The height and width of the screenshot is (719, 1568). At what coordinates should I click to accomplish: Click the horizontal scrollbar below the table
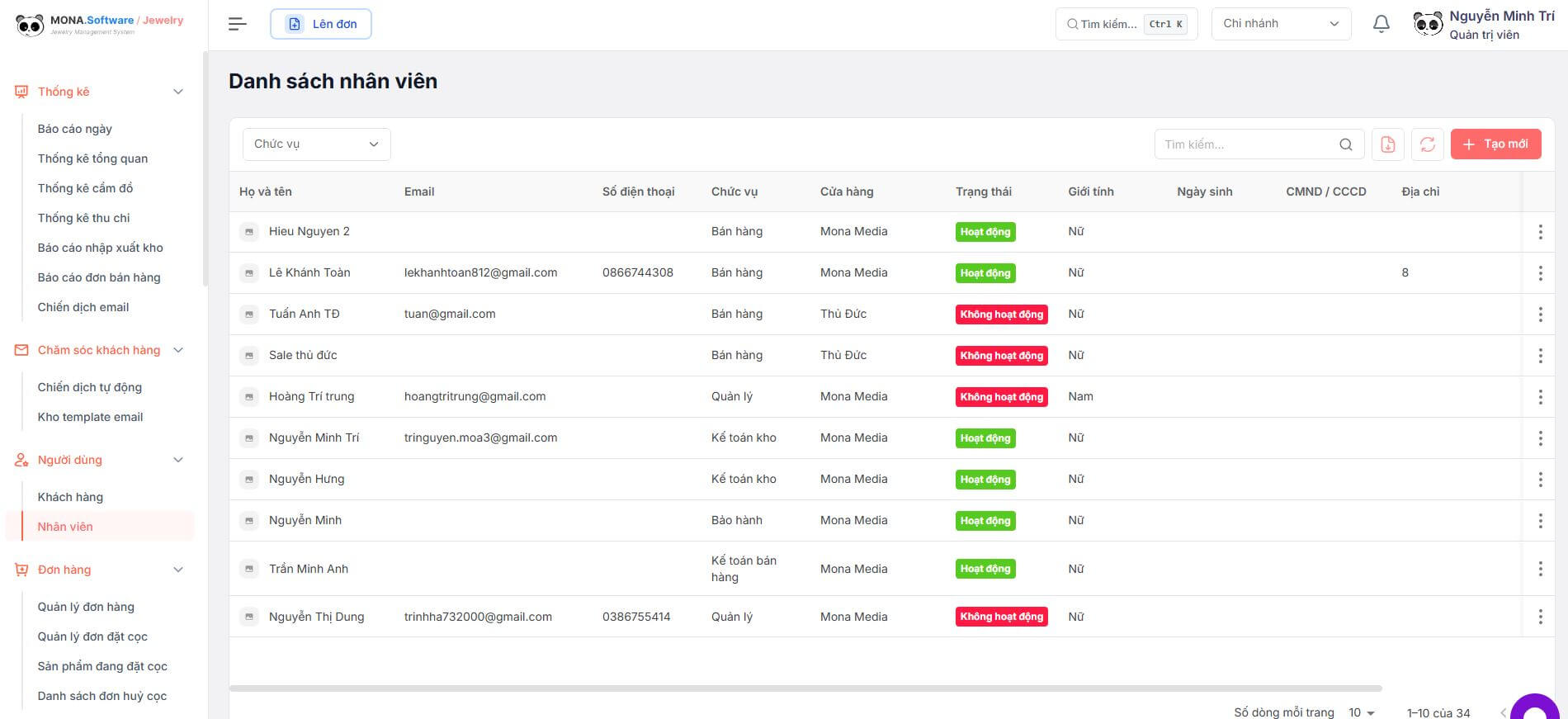(x=805, y=688)
